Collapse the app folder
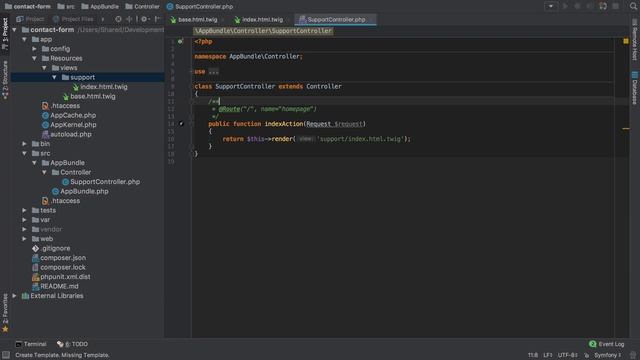 click(x=24, y=39)
